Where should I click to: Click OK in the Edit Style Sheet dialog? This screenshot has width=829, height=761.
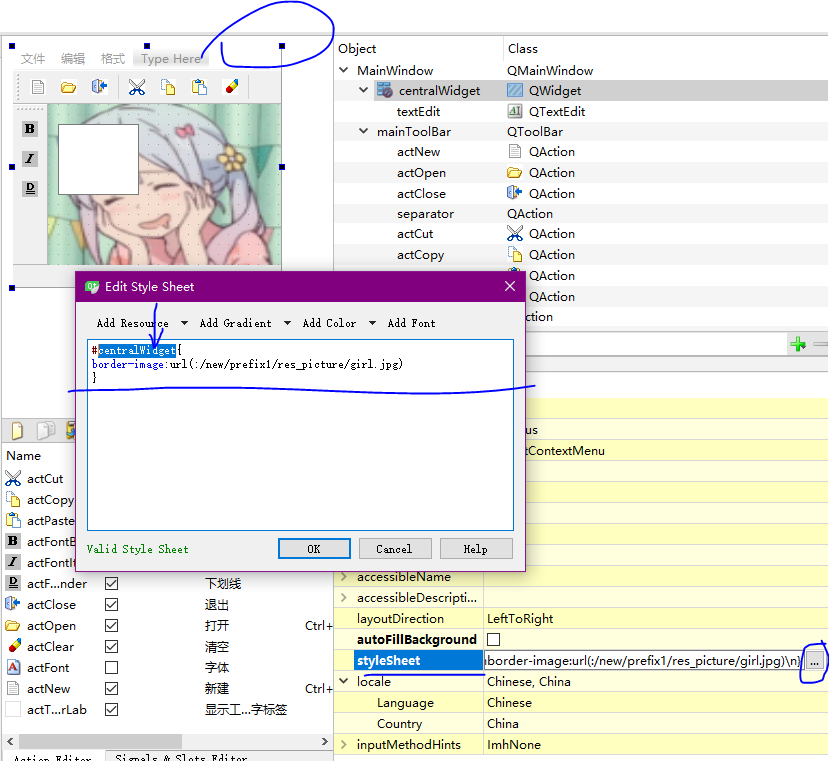tap(313, 548)
